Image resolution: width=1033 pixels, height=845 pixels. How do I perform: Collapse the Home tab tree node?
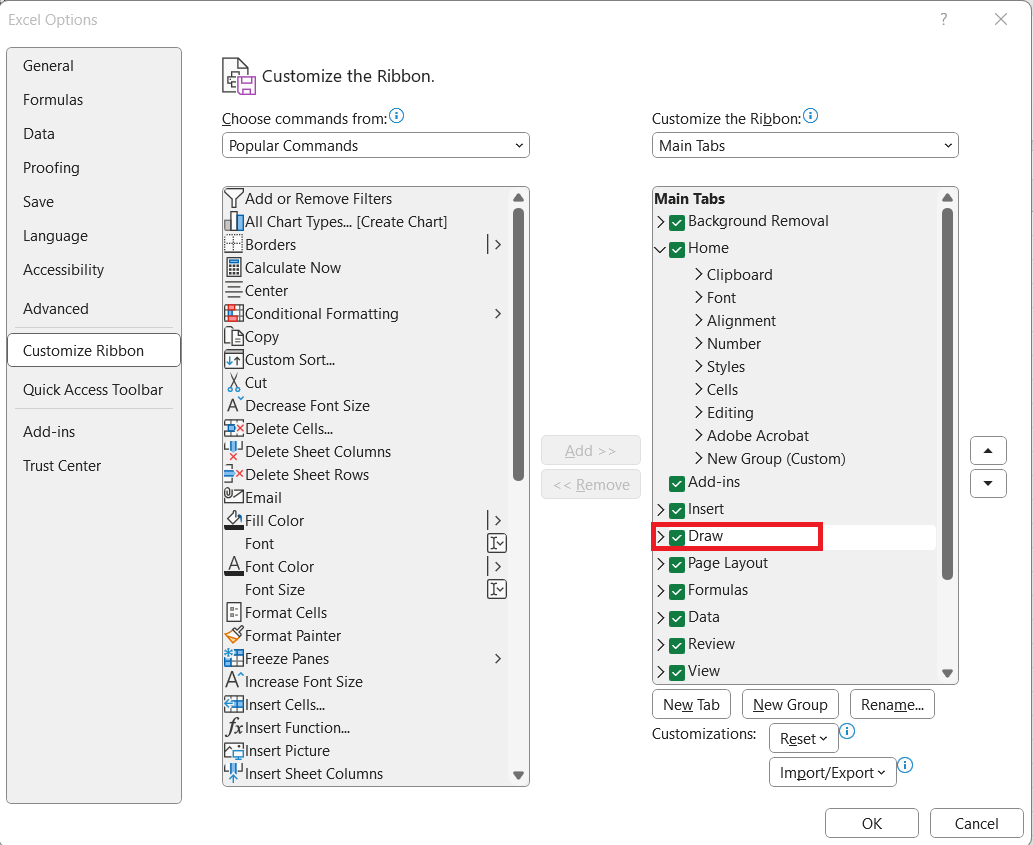(x=660, y=249)
